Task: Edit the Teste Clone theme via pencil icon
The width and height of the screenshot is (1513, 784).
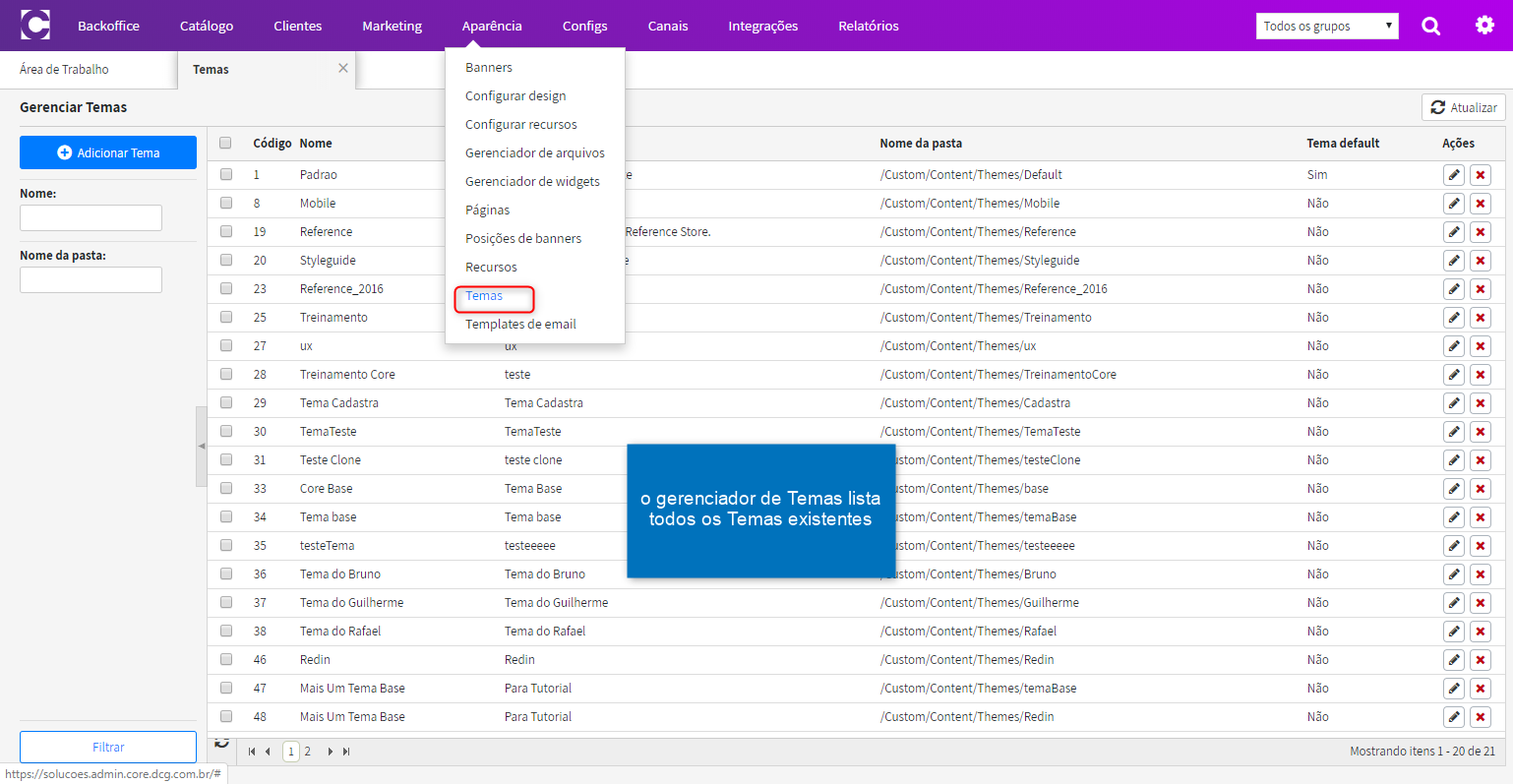Action: 1453,460
